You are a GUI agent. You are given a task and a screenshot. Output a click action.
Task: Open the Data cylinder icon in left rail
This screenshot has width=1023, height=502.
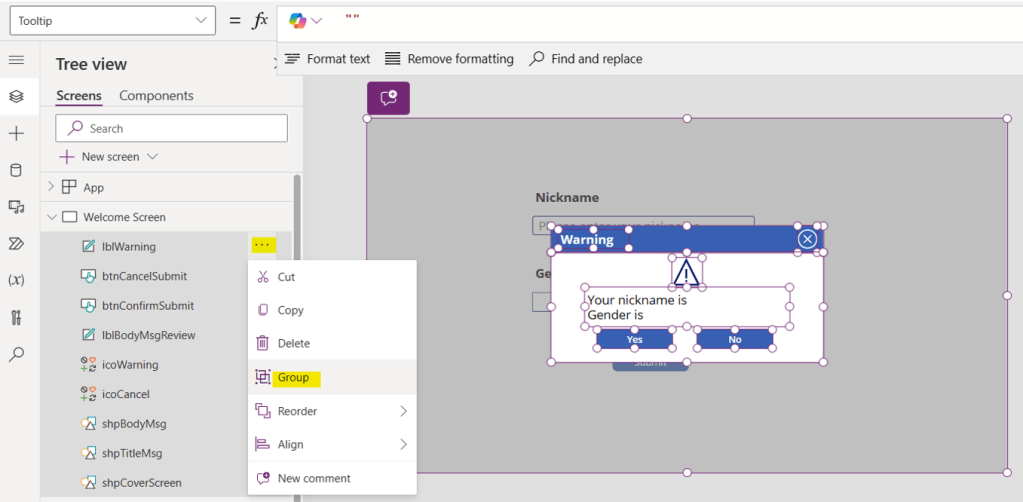click(16, 170)
